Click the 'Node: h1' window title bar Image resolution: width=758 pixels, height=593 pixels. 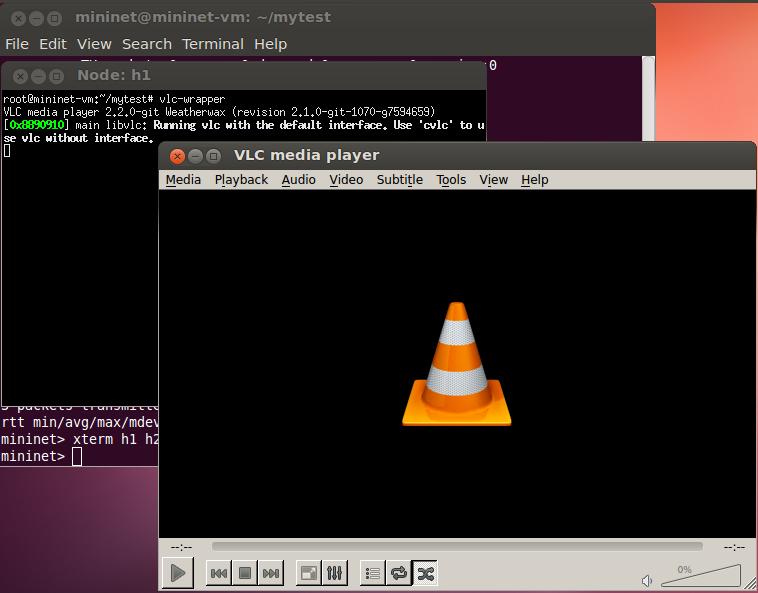244,76
